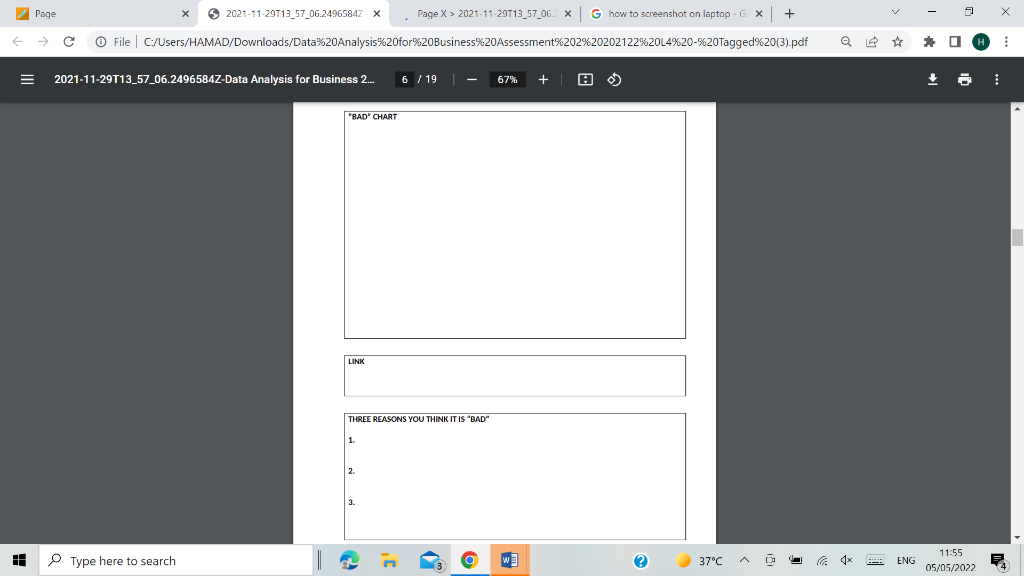Print the PDF file
The image size is (1024, 576).
pos(964,79)
